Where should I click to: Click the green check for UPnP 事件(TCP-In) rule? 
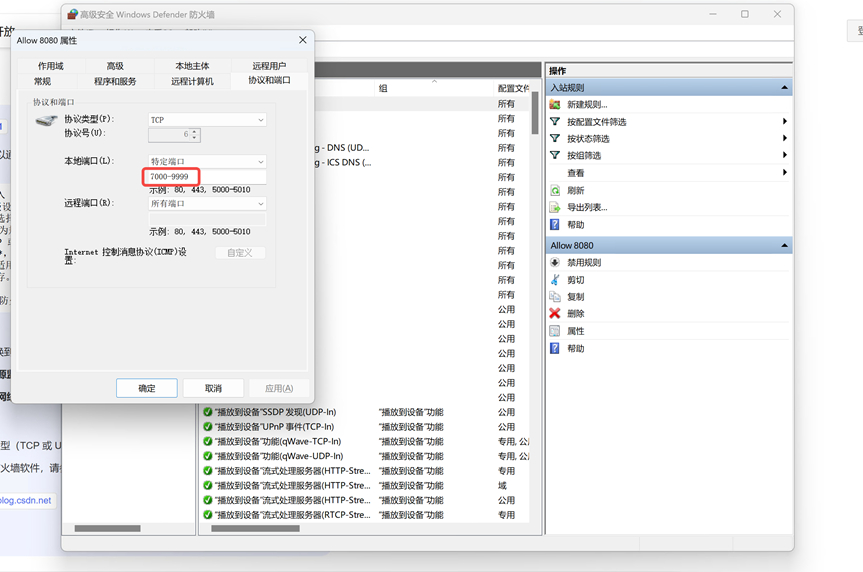(207, 427)
